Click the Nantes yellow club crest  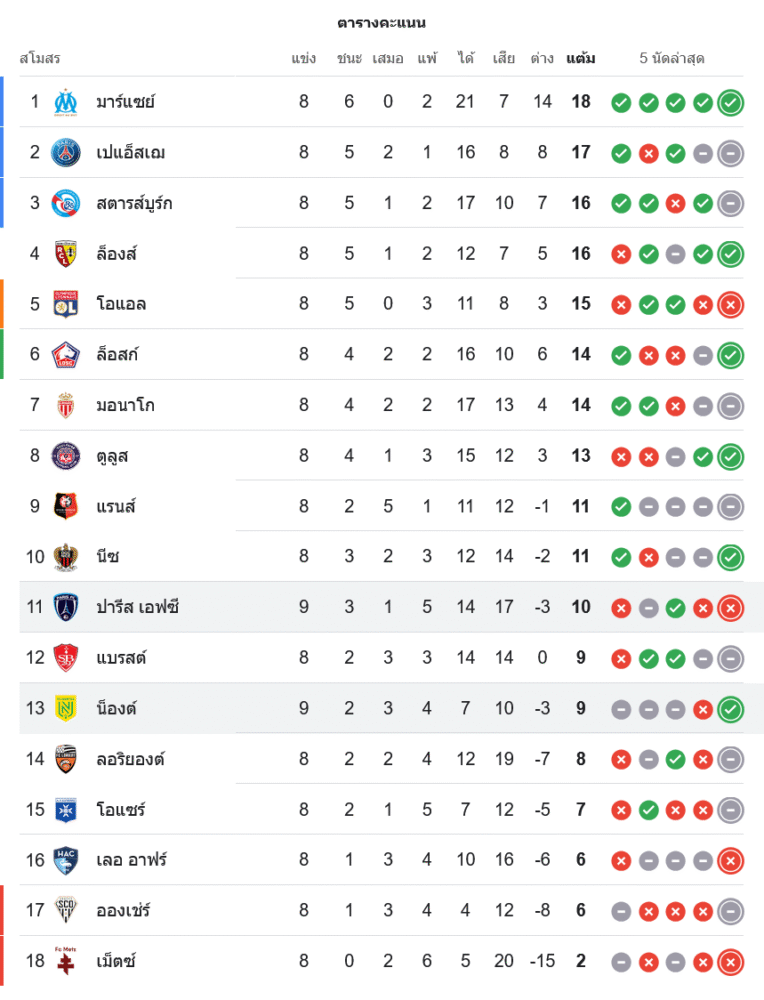click(x=66, y=708)
